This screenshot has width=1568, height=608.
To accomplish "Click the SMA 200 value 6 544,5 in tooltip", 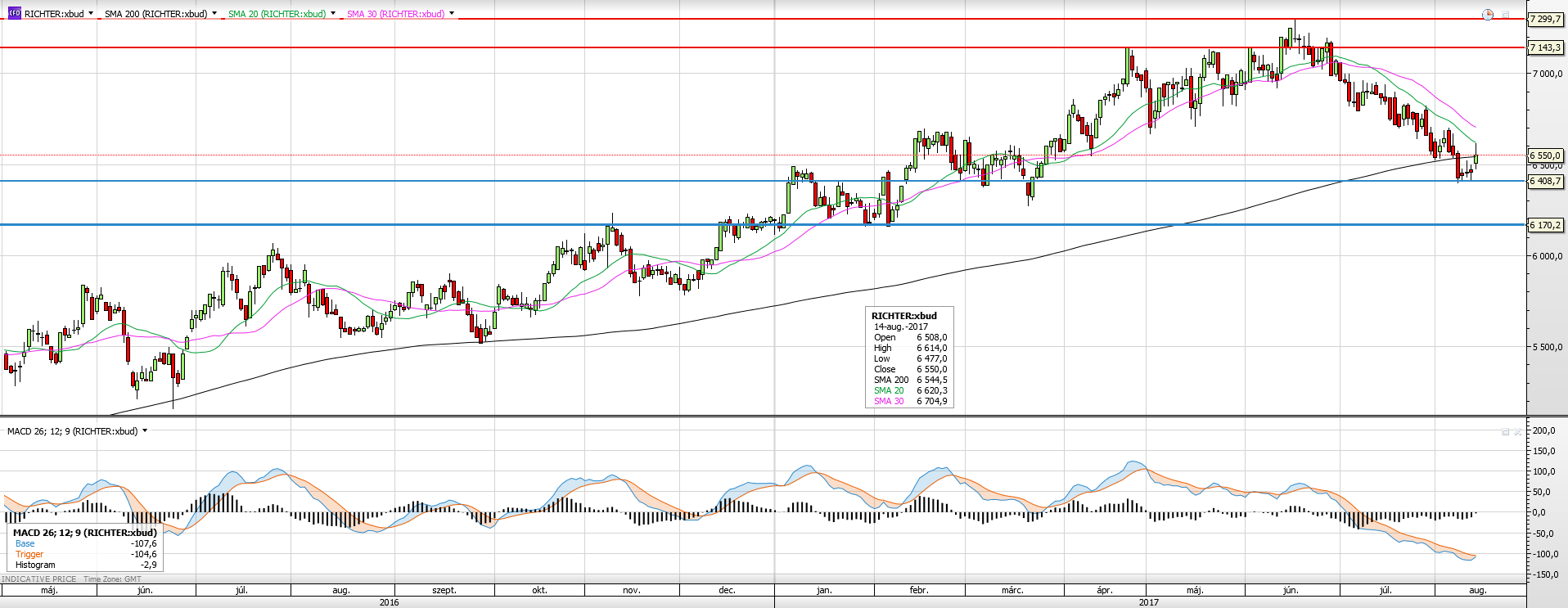I will pyautogui.click(x=931, y=380).
